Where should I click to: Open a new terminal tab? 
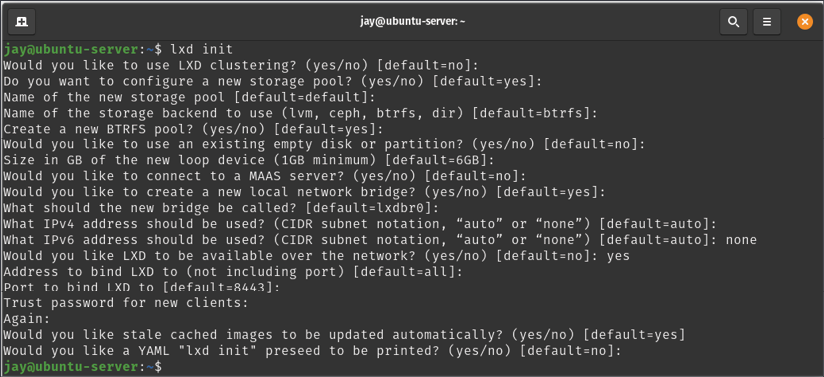tap(22, 22)
